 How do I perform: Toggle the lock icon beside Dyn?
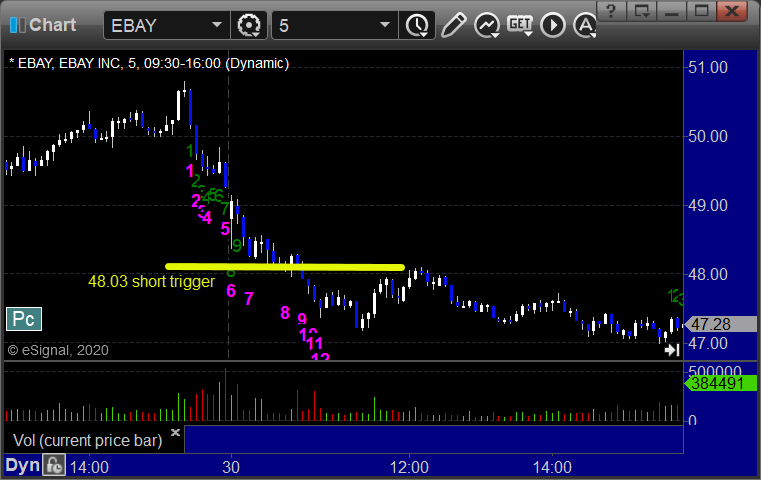[54, 465]
